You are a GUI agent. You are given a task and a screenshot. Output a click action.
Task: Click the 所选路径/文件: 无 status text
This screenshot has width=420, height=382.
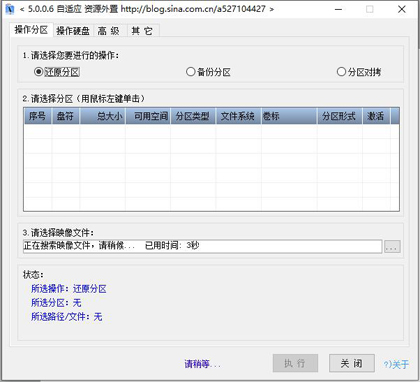(x=67, y=316)
